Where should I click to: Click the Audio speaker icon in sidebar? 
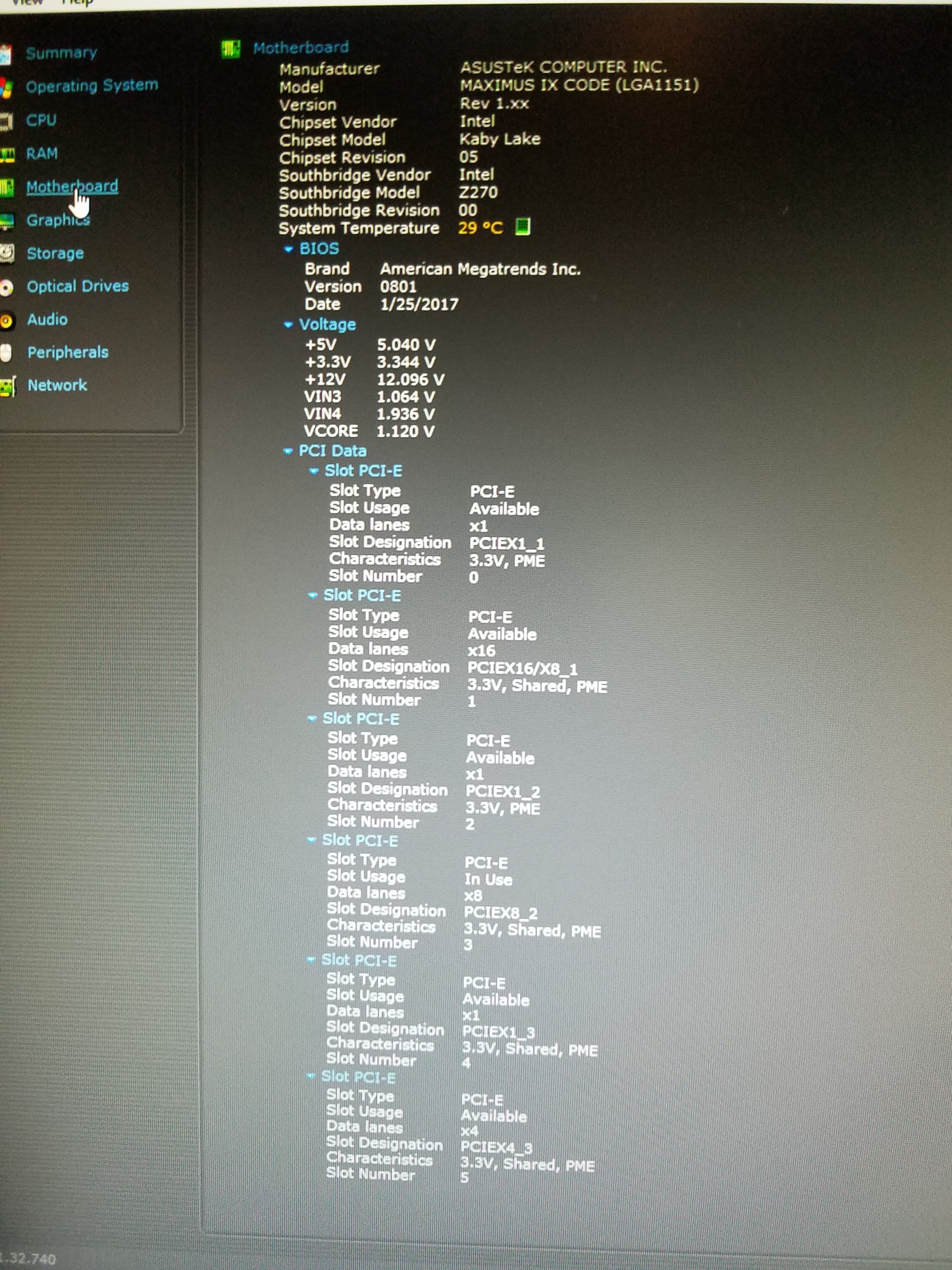point(6,321)
